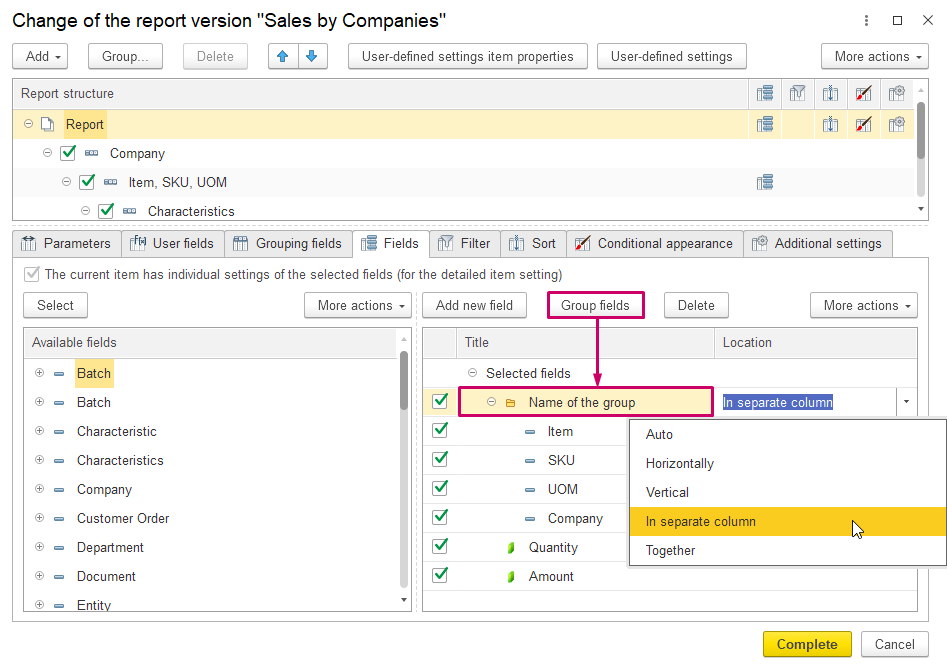This screenshot has width=947, height=667.
Task: Open the window's three-dot menu
Action: coord(866,21)
